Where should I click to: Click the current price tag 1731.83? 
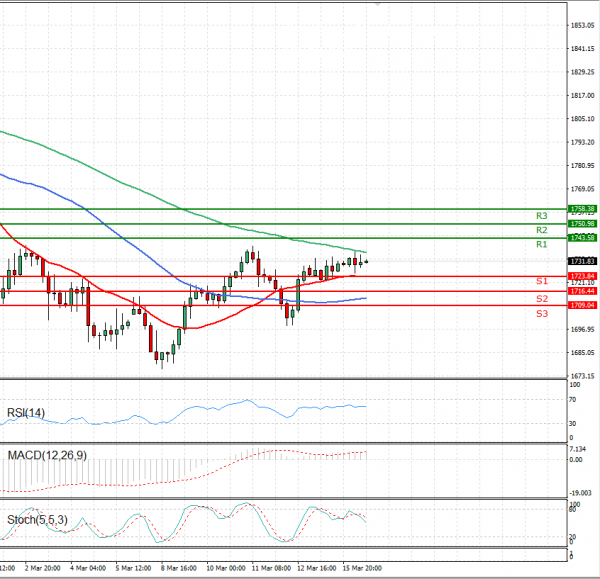pyautogui.click(x=582, y=261)
